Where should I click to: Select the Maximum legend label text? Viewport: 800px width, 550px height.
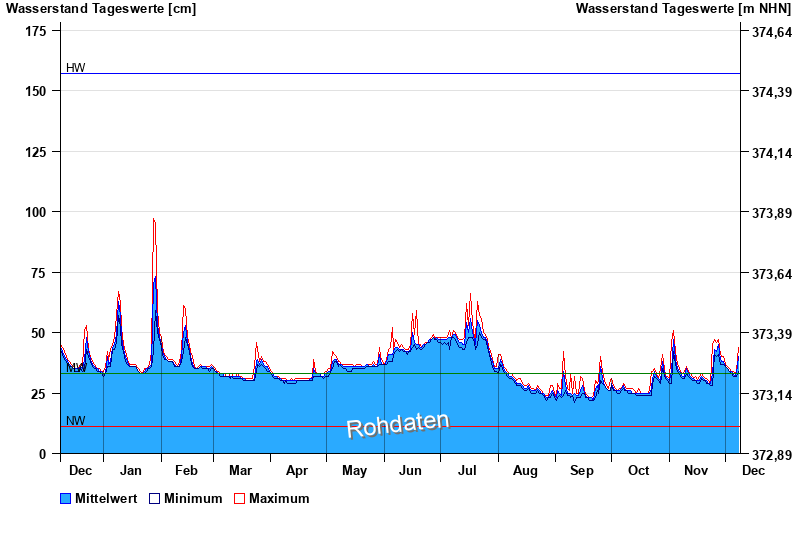tap(279, 498)
